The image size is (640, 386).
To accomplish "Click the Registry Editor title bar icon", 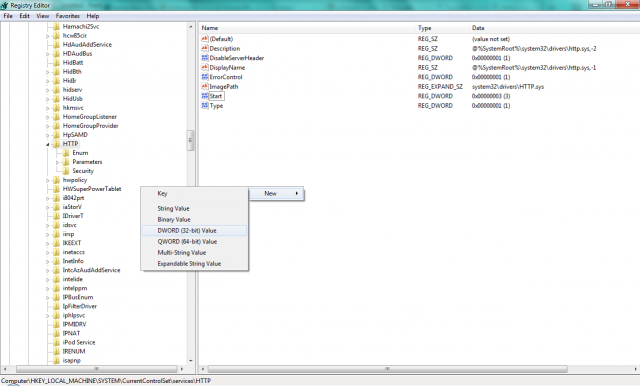I will 4,5.
